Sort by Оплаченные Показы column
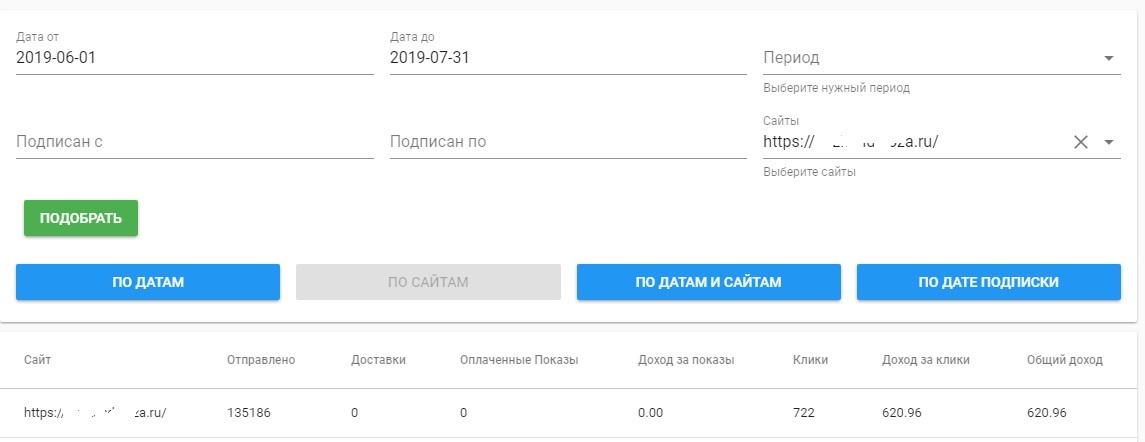Image resolution: width=1145 pixels, height=442 pixels. 519,360
